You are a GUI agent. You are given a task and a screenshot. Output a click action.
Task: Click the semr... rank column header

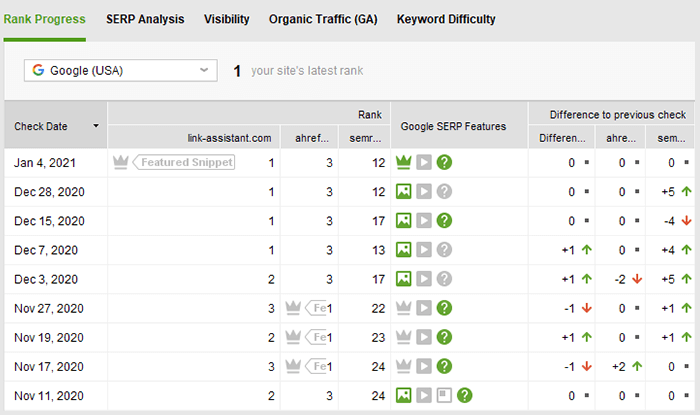click(365, 138)
